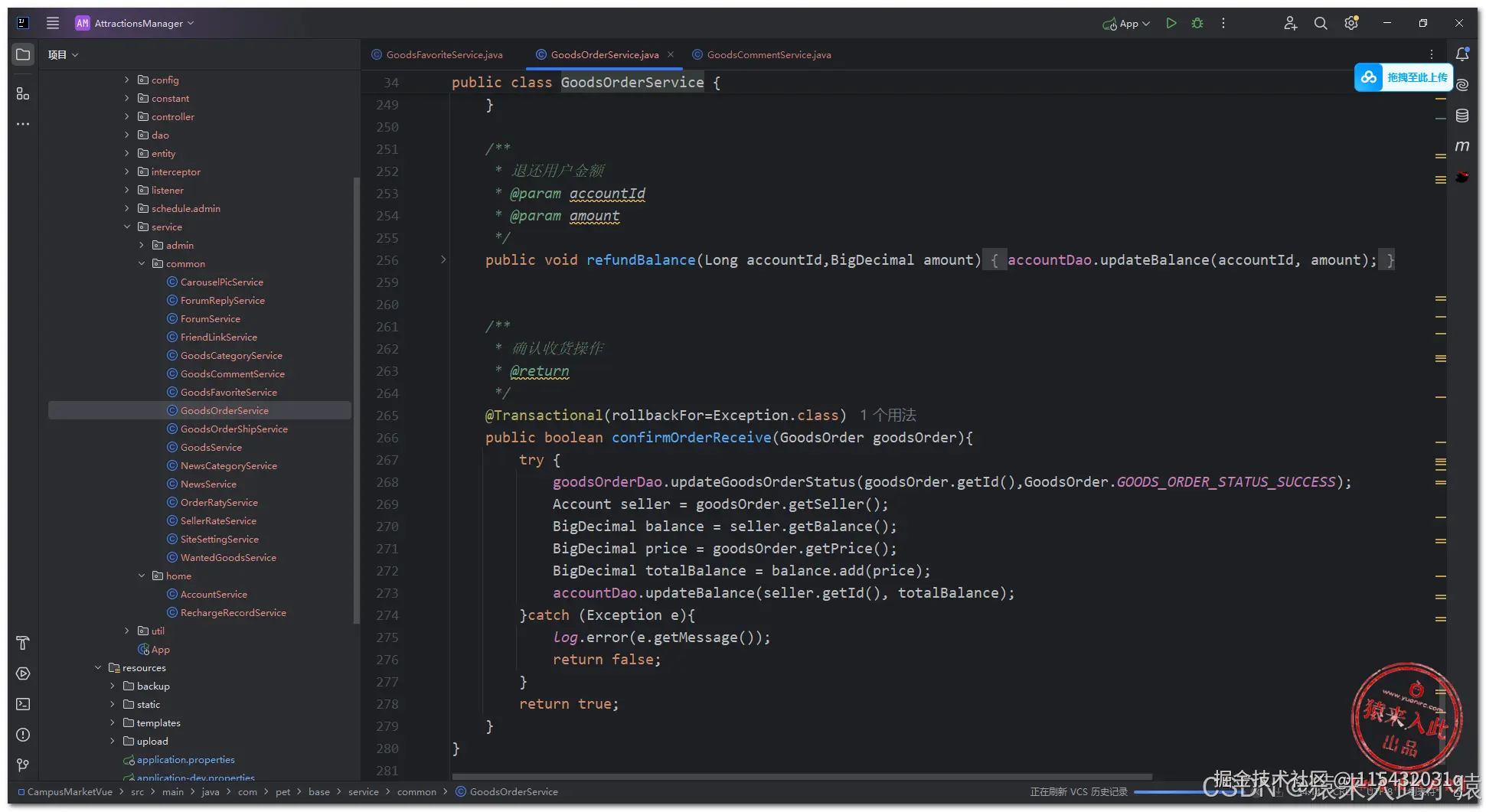Open the Problems tool window icon
The height and width of the screenshot is (812, 1486).
pos(23,735)
